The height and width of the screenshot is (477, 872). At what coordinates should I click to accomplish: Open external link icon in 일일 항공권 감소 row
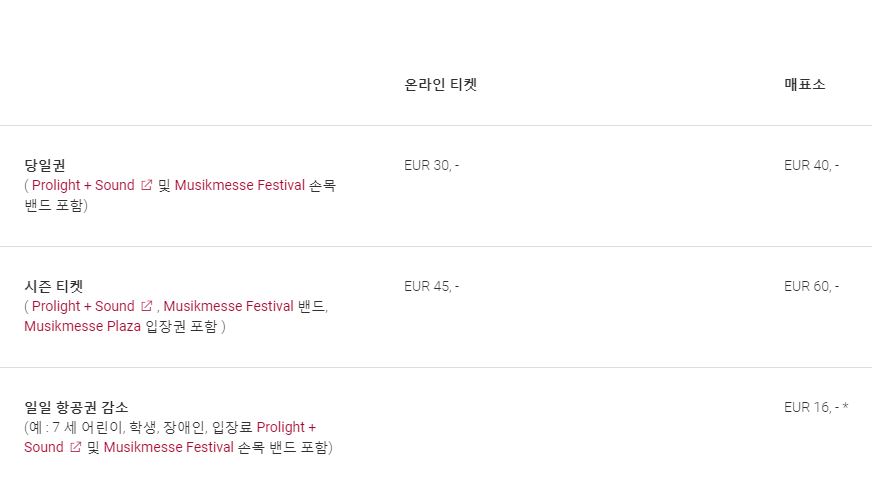point(75,447)
